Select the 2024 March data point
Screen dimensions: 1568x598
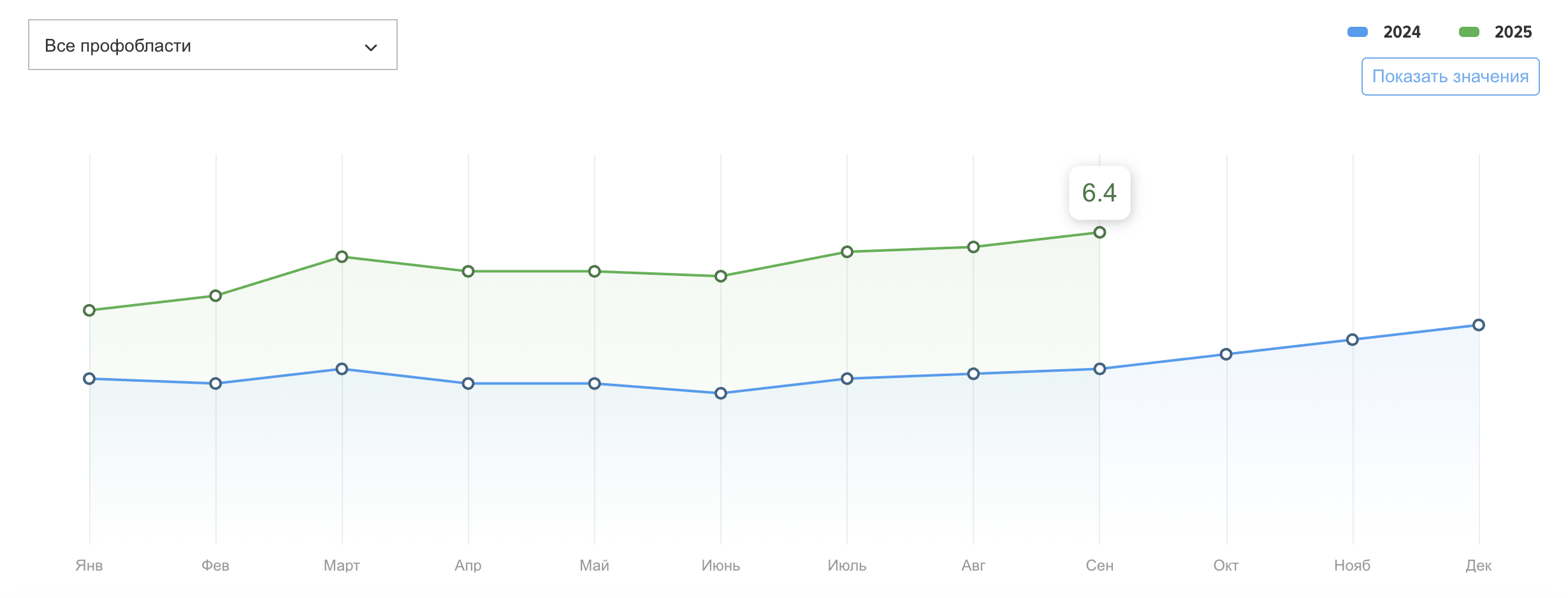pos(342,369)
